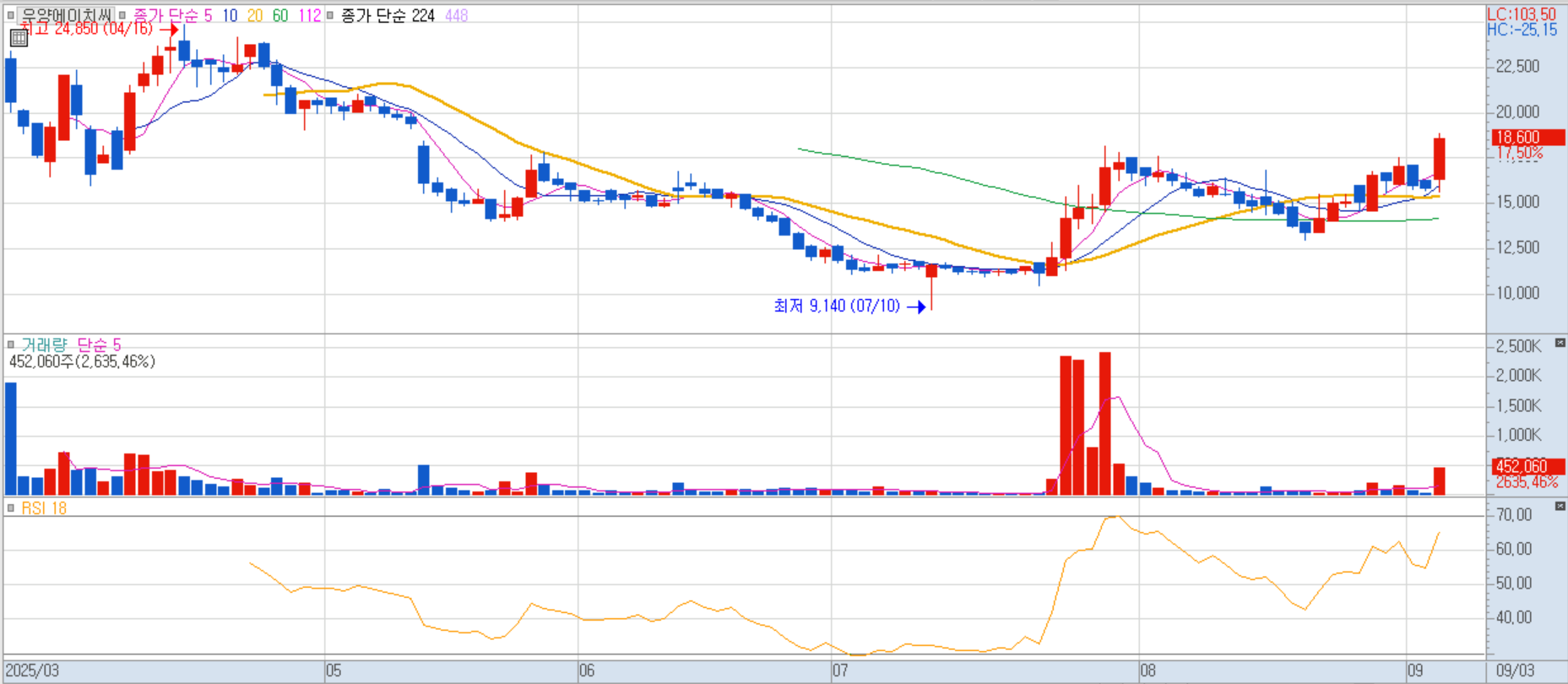
Task: Click the 50.00 RSI axis label
Action: (1513, 583)
